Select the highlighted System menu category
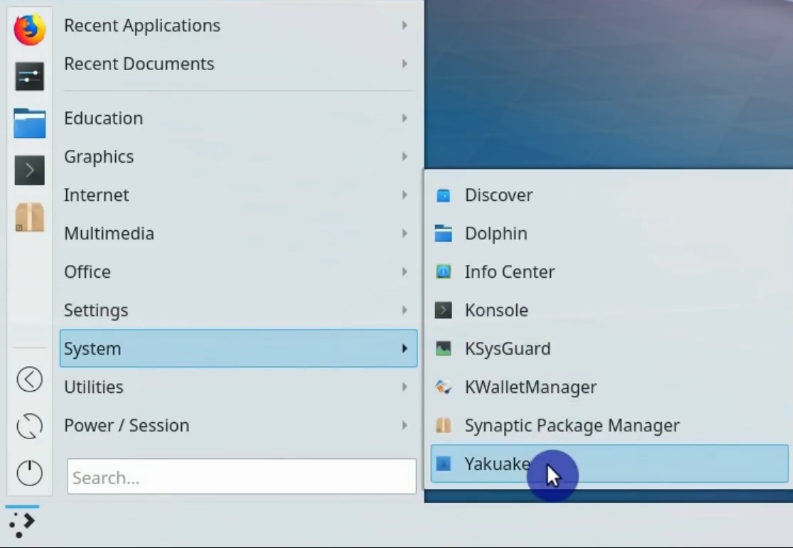Screen dimensions: 793x548 [x=238, y=348]
